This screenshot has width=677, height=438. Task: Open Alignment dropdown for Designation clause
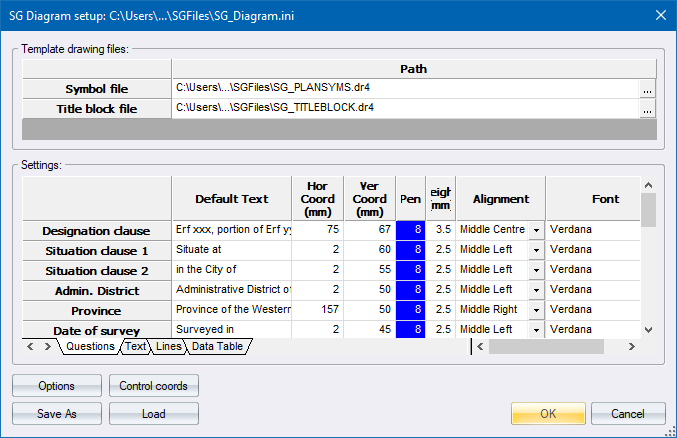[536, 230]
